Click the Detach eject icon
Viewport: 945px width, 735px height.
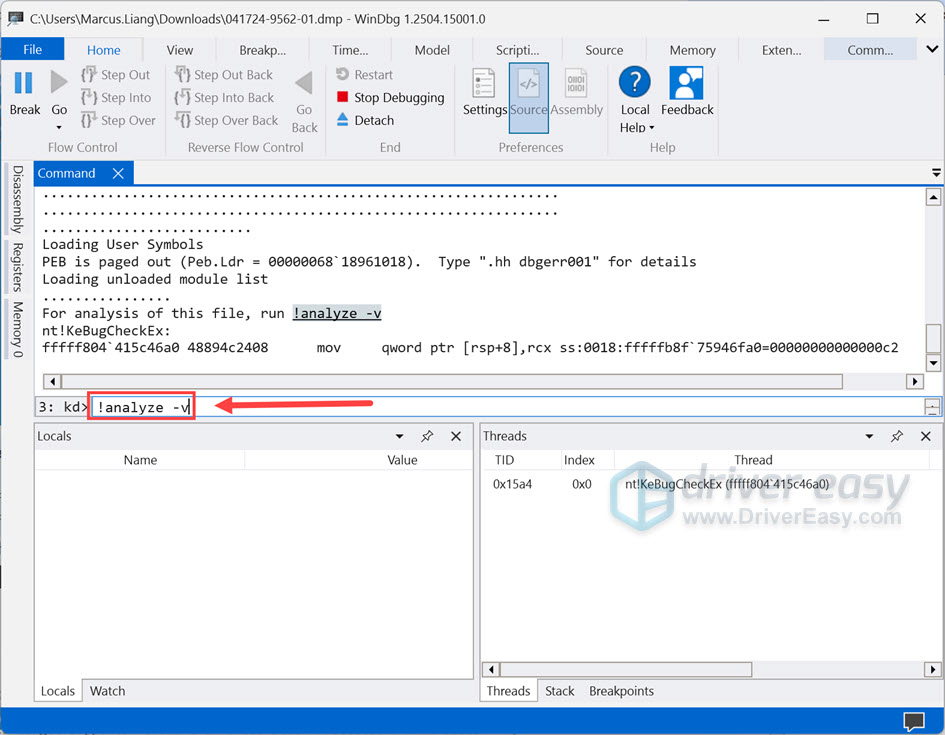click(342, 119)
